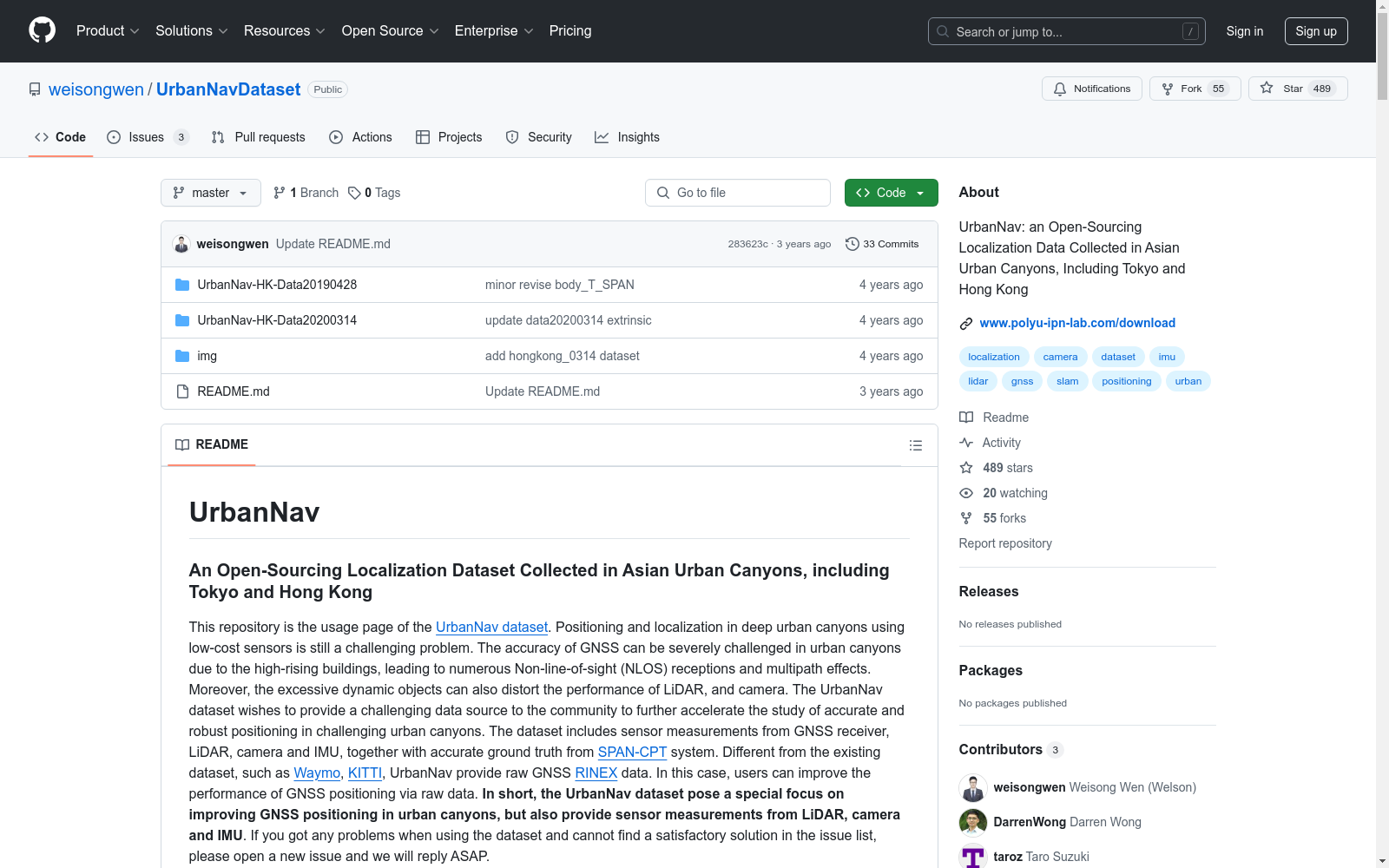This screenshot has height=868, width=1389.
Task: Click the Activity pulse icon
Action: [x=966, y=443]
